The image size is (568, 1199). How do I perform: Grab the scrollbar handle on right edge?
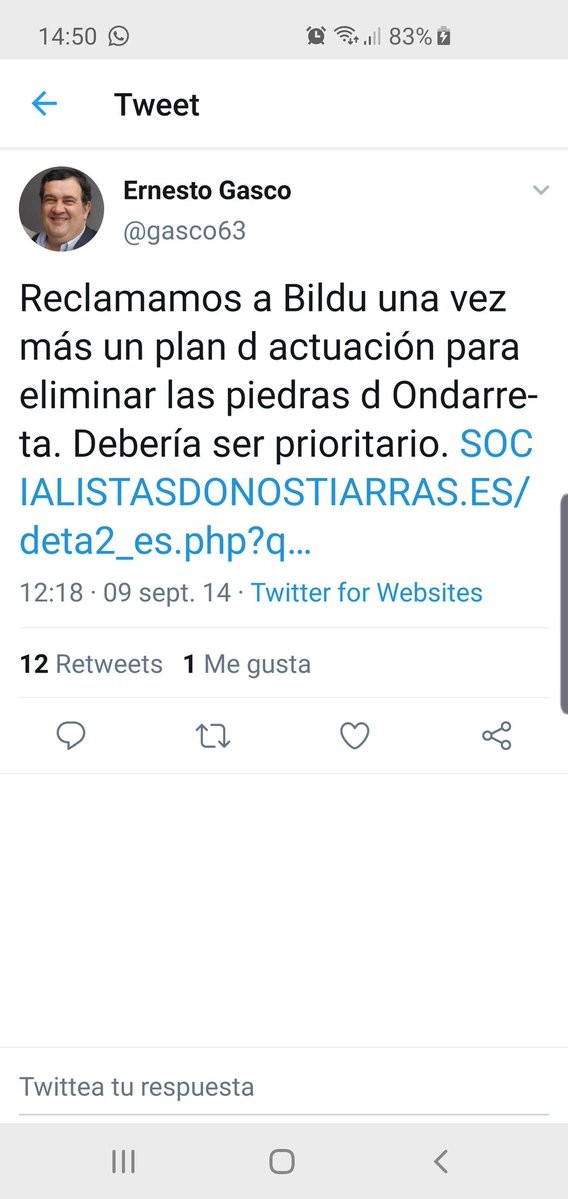tap(564, 604)
